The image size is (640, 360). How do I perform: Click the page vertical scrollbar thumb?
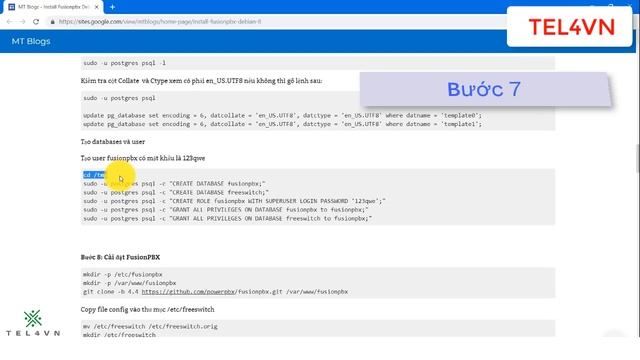click(x=637, y=158)
